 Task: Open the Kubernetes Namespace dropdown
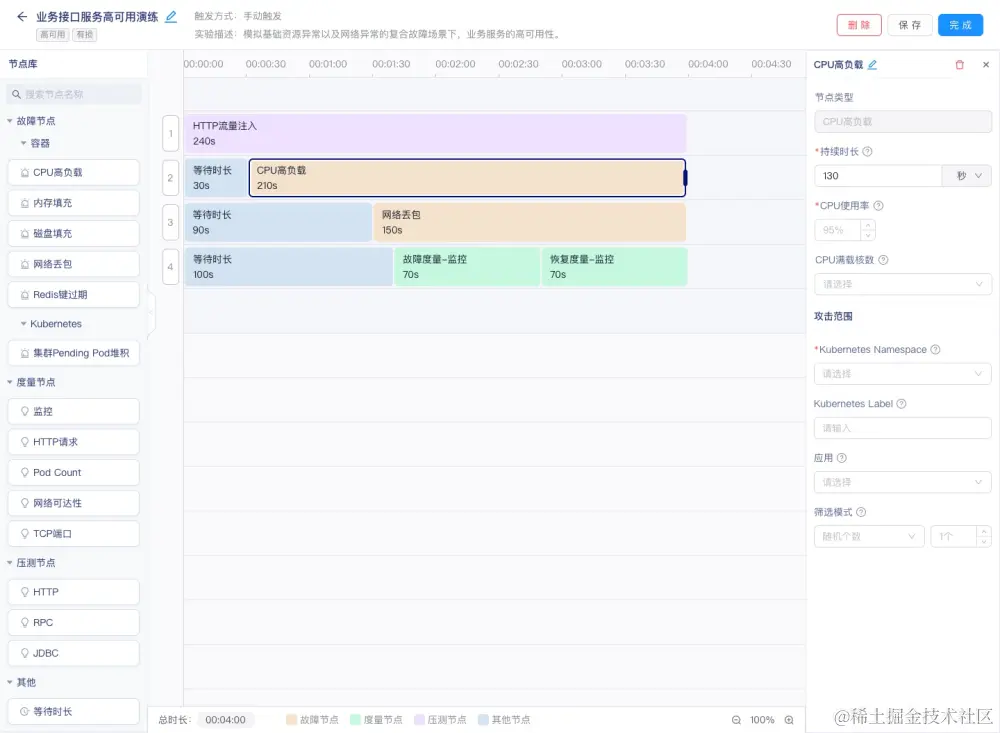tap(902, 374)
